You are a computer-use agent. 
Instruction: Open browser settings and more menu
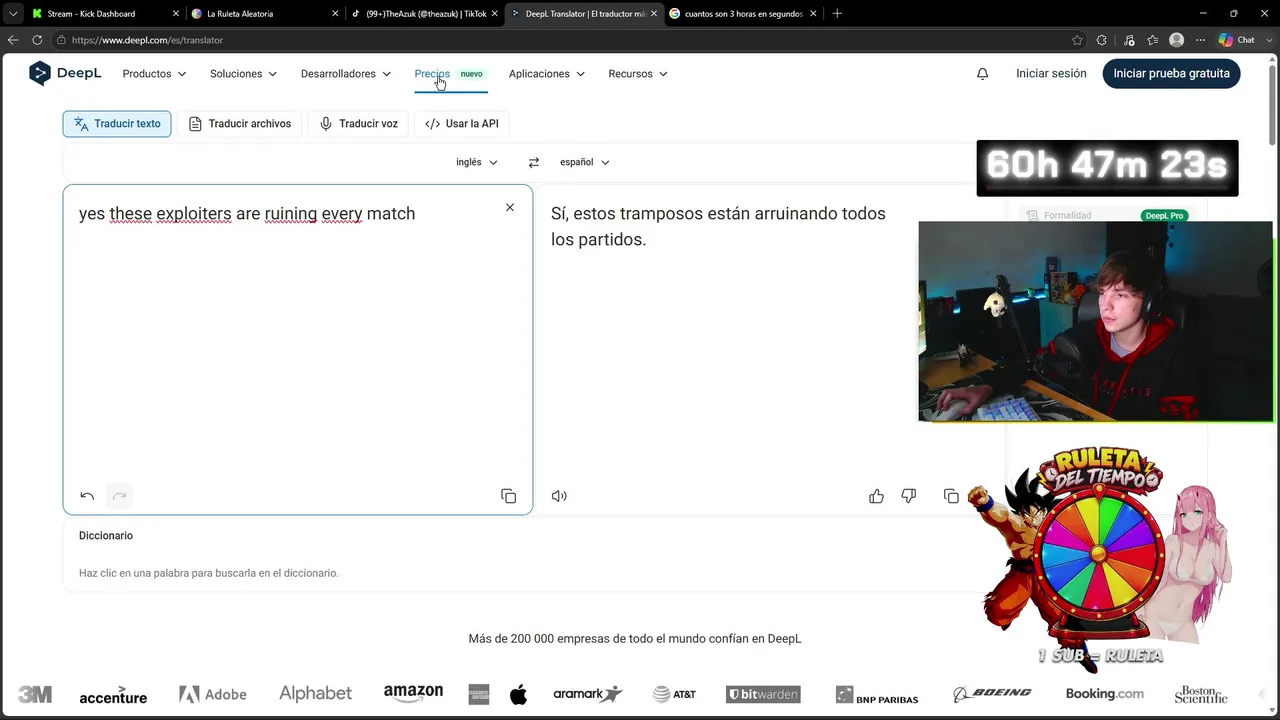click(1201, 40)
